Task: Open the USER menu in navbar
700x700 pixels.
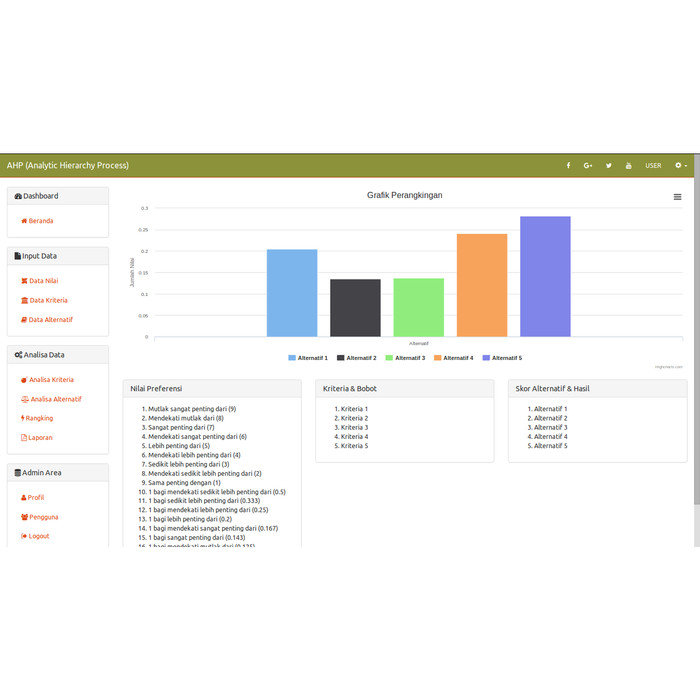Action: [653, 166]
